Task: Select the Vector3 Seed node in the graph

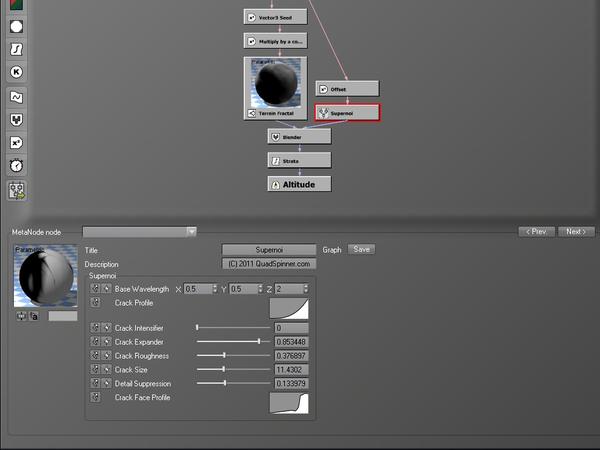Action: tap(276, 17)
